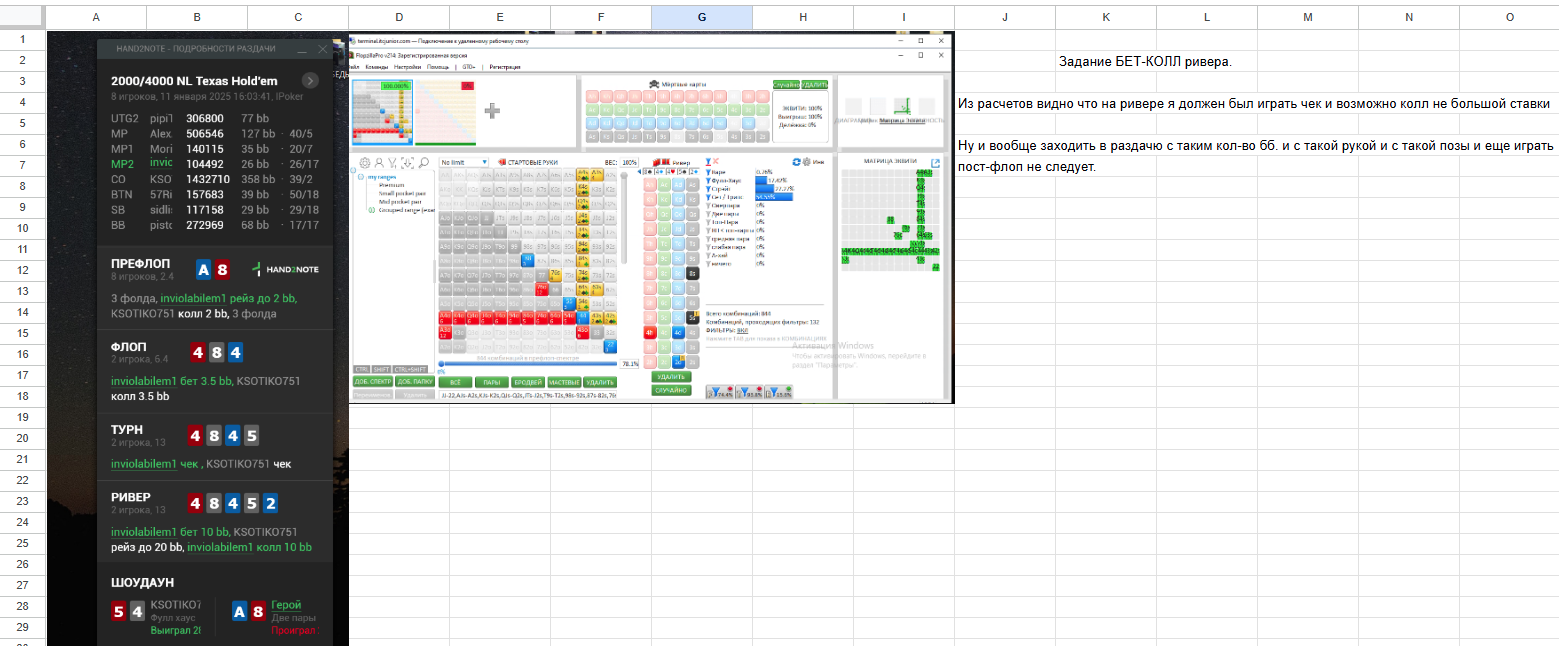This screenshot has height=646, width=1559.
Task: Select the cell with text Задание БЕТ-КОЛЛ ривера
Action: pos(1145,61)
